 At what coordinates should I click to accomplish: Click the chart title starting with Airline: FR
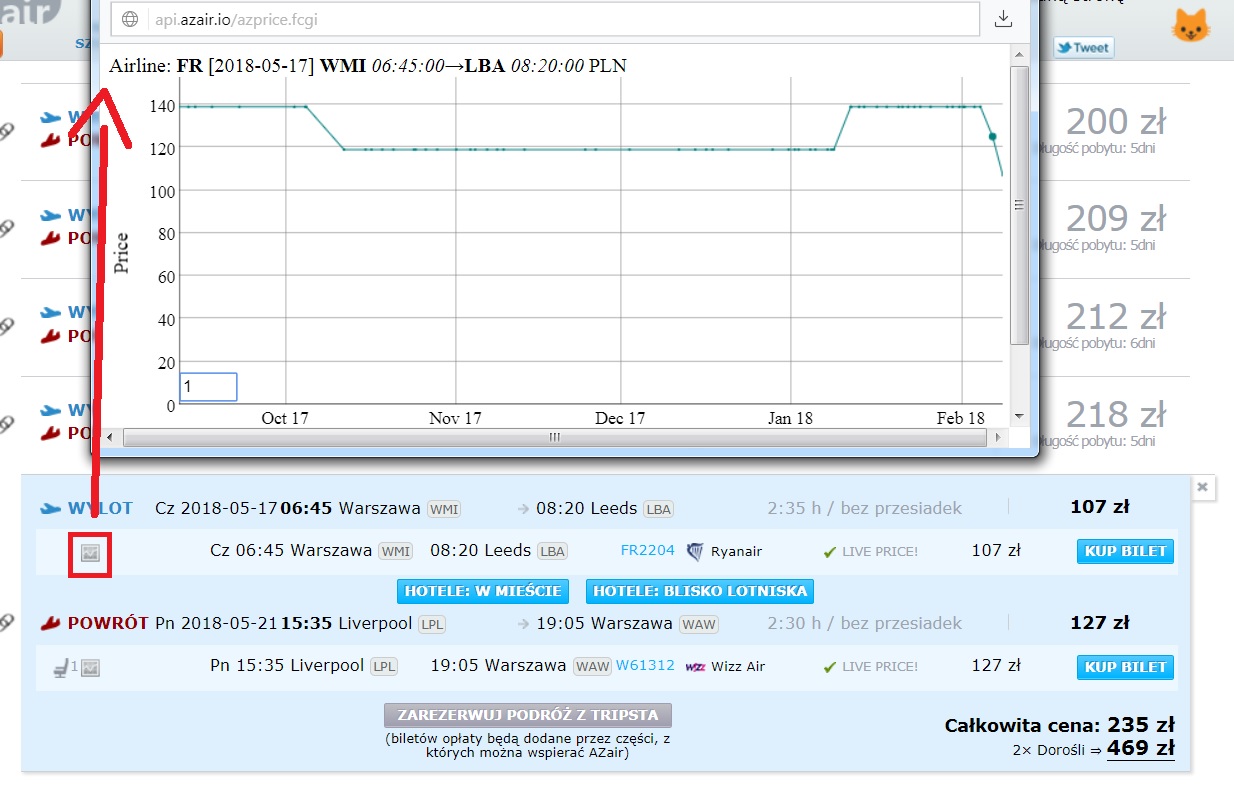tap(368, 66)
